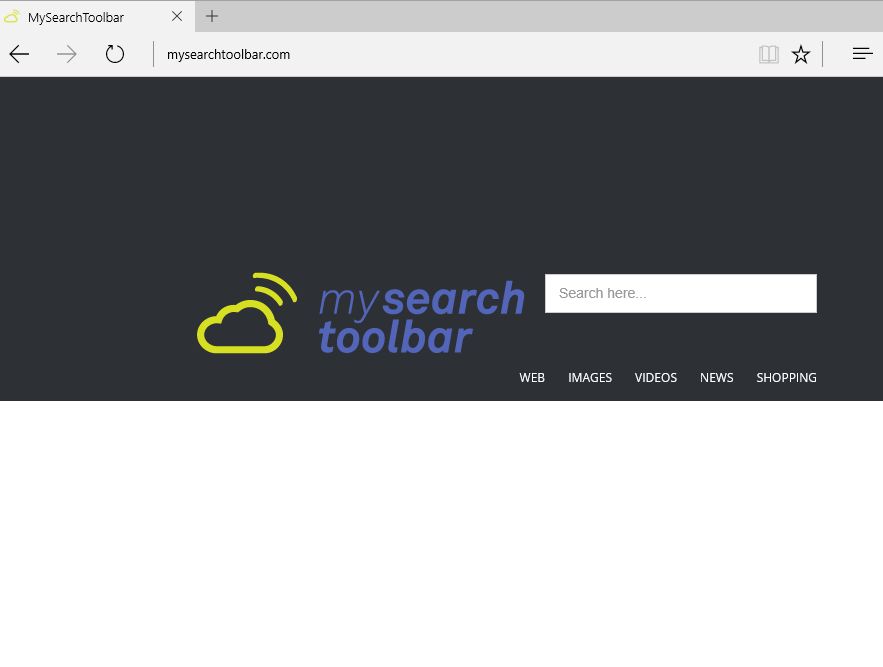Click the back navigation arrow
883x667 pixels.
(x=19, y=54)
